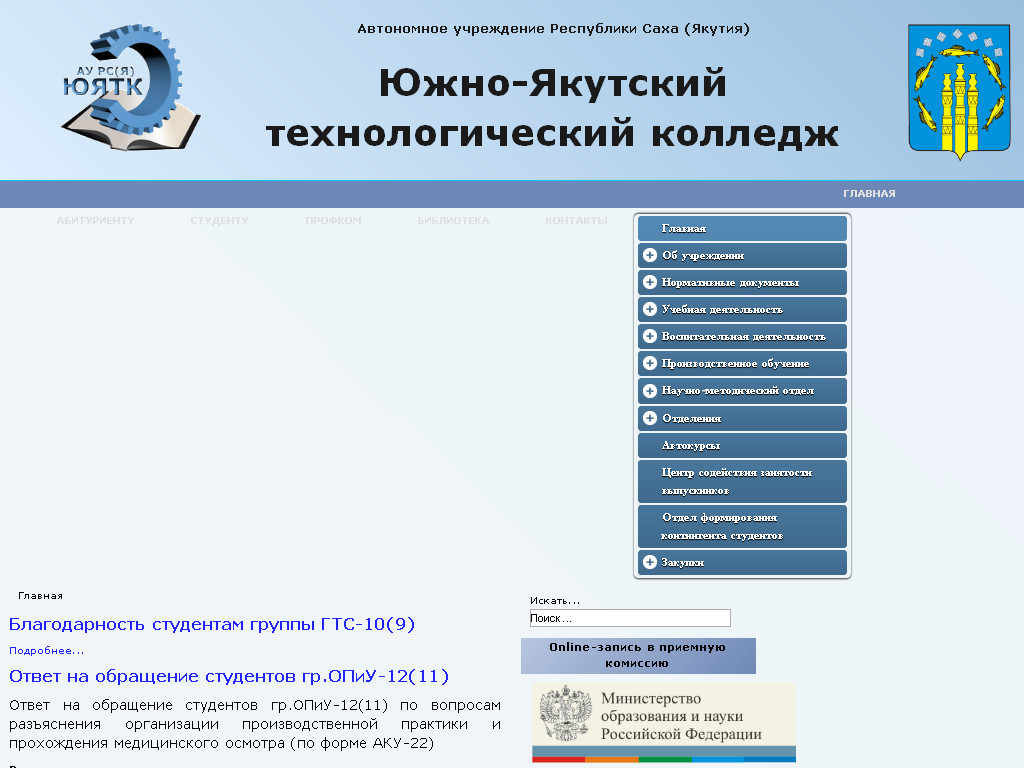Select Автокурсы in the side menu

click(691, 446)
